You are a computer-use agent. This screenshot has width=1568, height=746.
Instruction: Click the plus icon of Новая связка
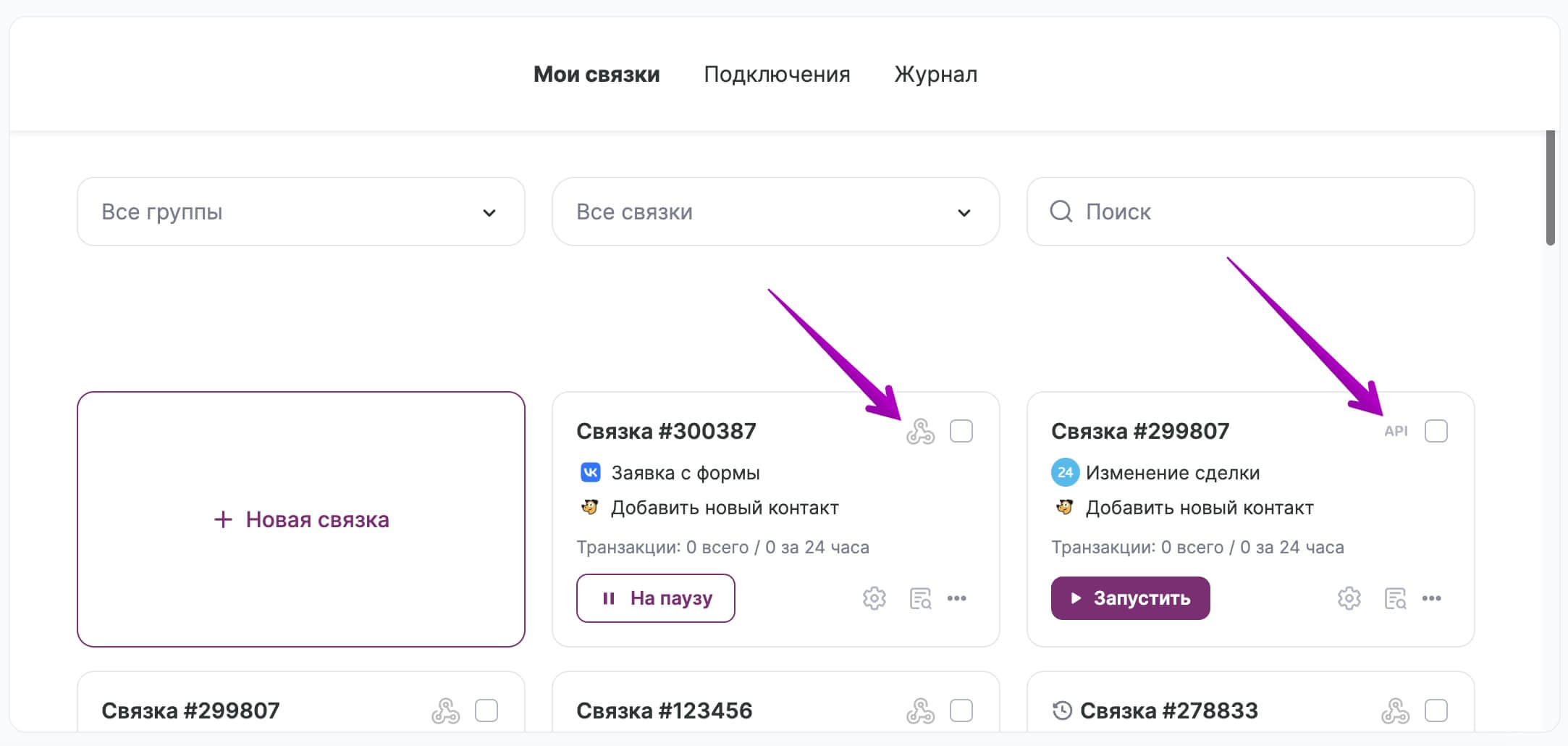[x=223, y=519]
